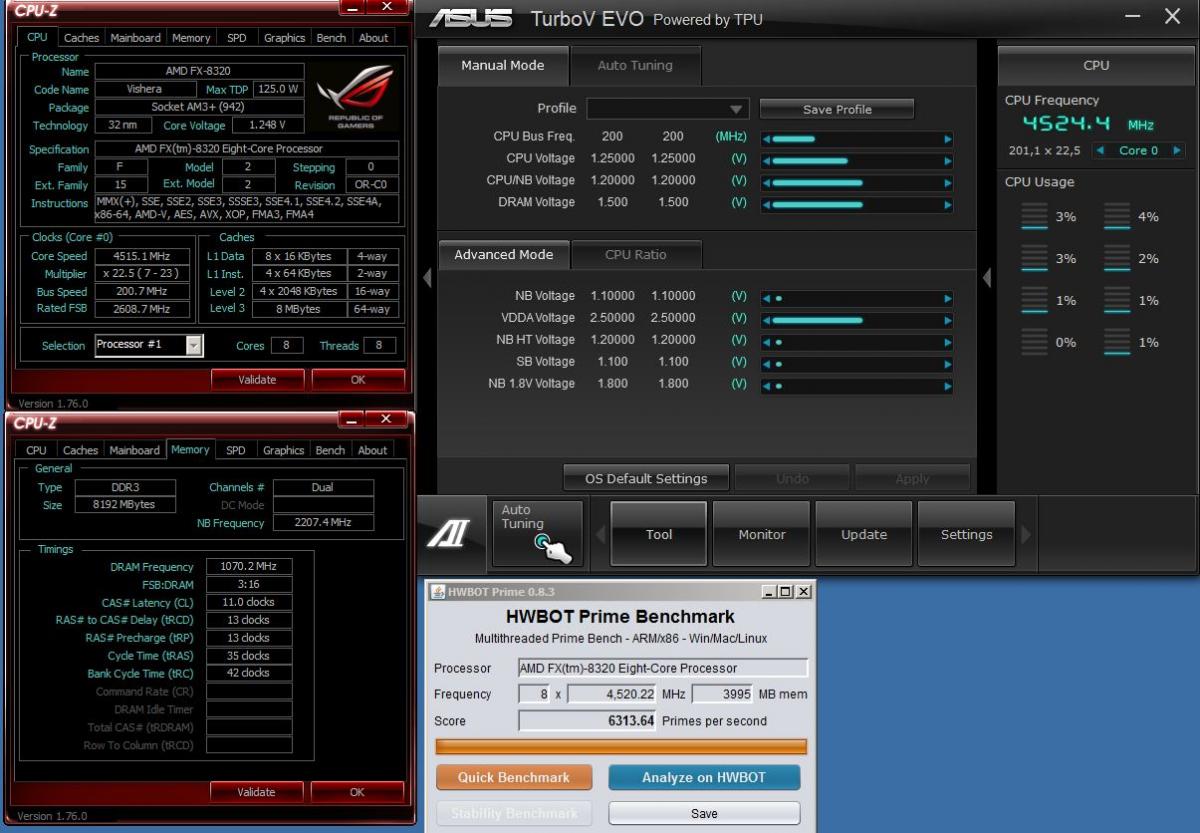Click the ASUS AI Suite logo icon
This screenshot has width=1200, height=833.
click(x=449, y=535)
